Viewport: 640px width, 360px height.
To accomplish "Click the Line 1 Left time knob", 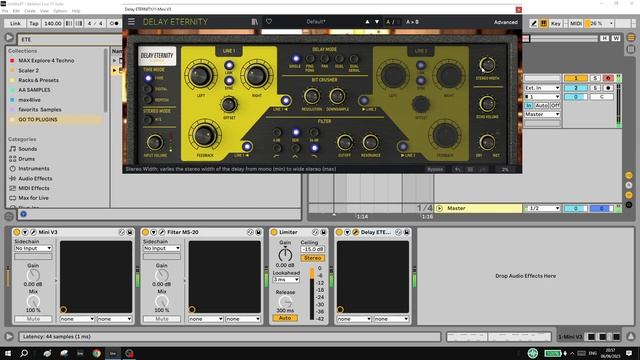I will (x=200, y=76).
